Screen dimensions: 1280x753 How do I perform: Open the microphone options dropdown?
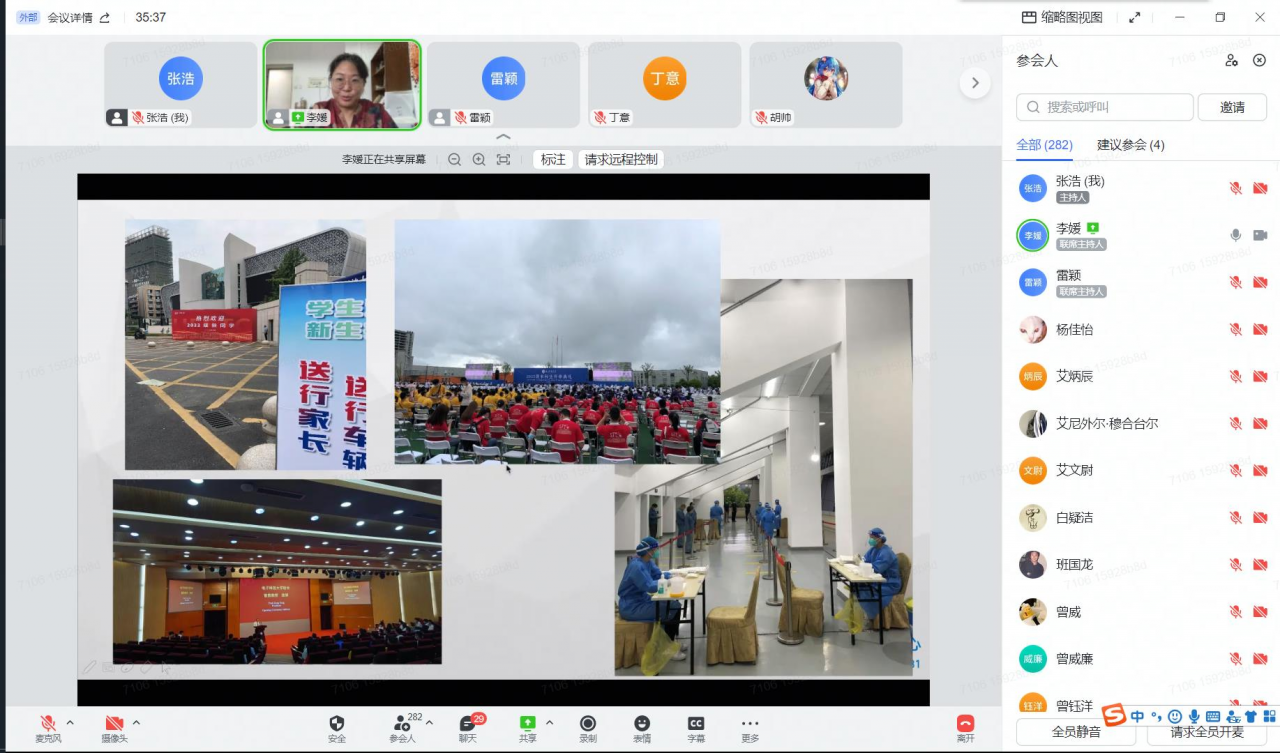point(70,722)
